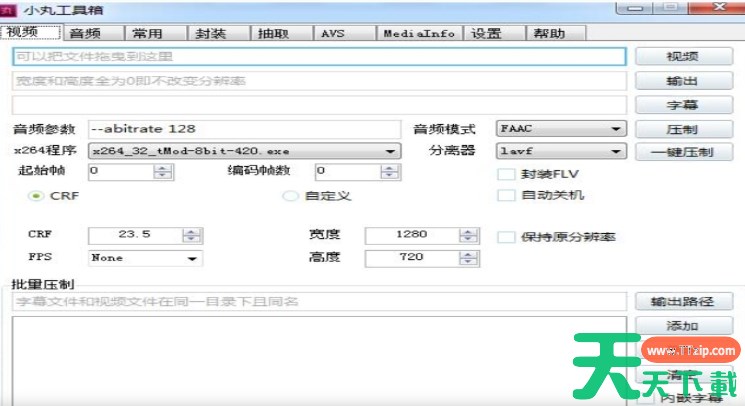Decrease the 宽度 width value with down arrow
The width and height of the screenshot is (745, 406).
click(x=468, y=240)
